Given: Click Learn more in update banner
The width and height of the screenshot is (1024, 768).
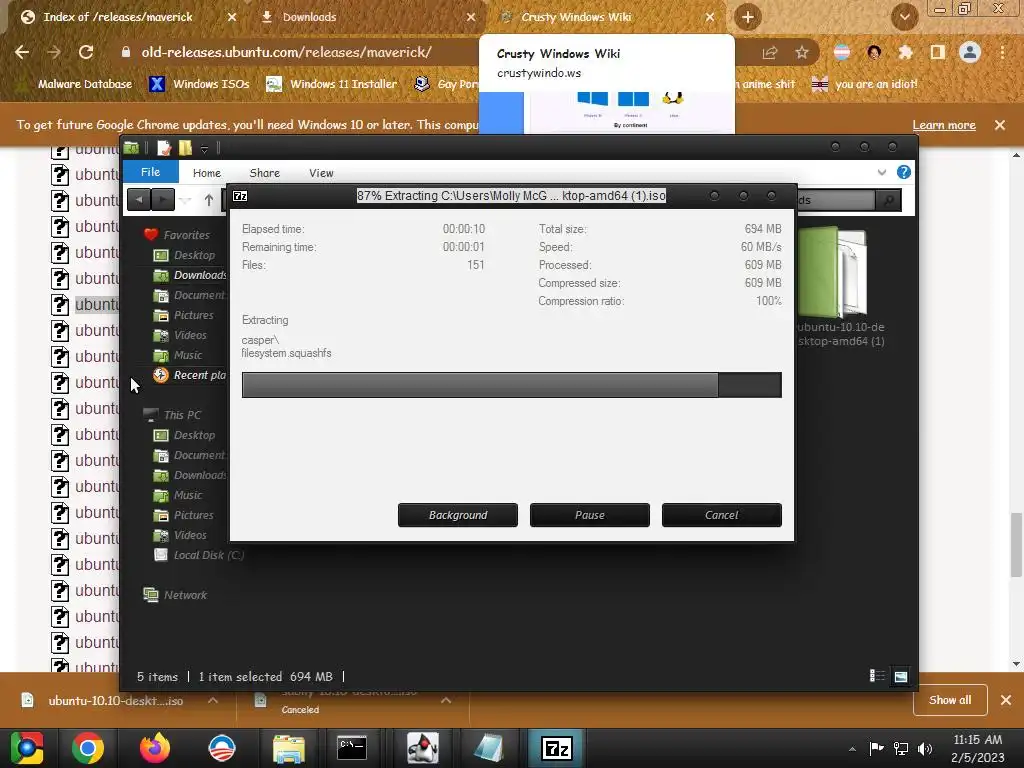Looking at the screenshot, I should [944, 125].
